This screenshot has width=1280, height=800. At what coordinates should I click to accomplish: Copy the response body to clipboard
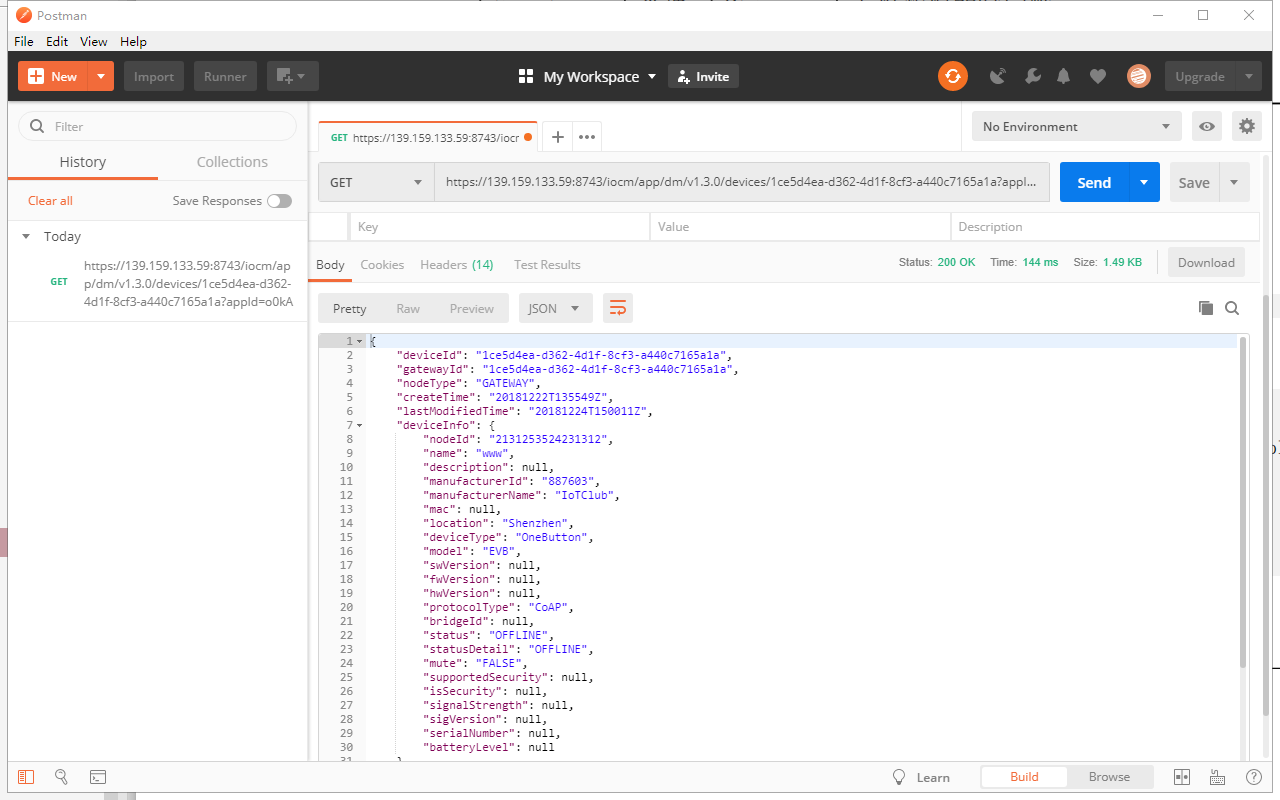pyautogui.click(x=1206, y=308)
